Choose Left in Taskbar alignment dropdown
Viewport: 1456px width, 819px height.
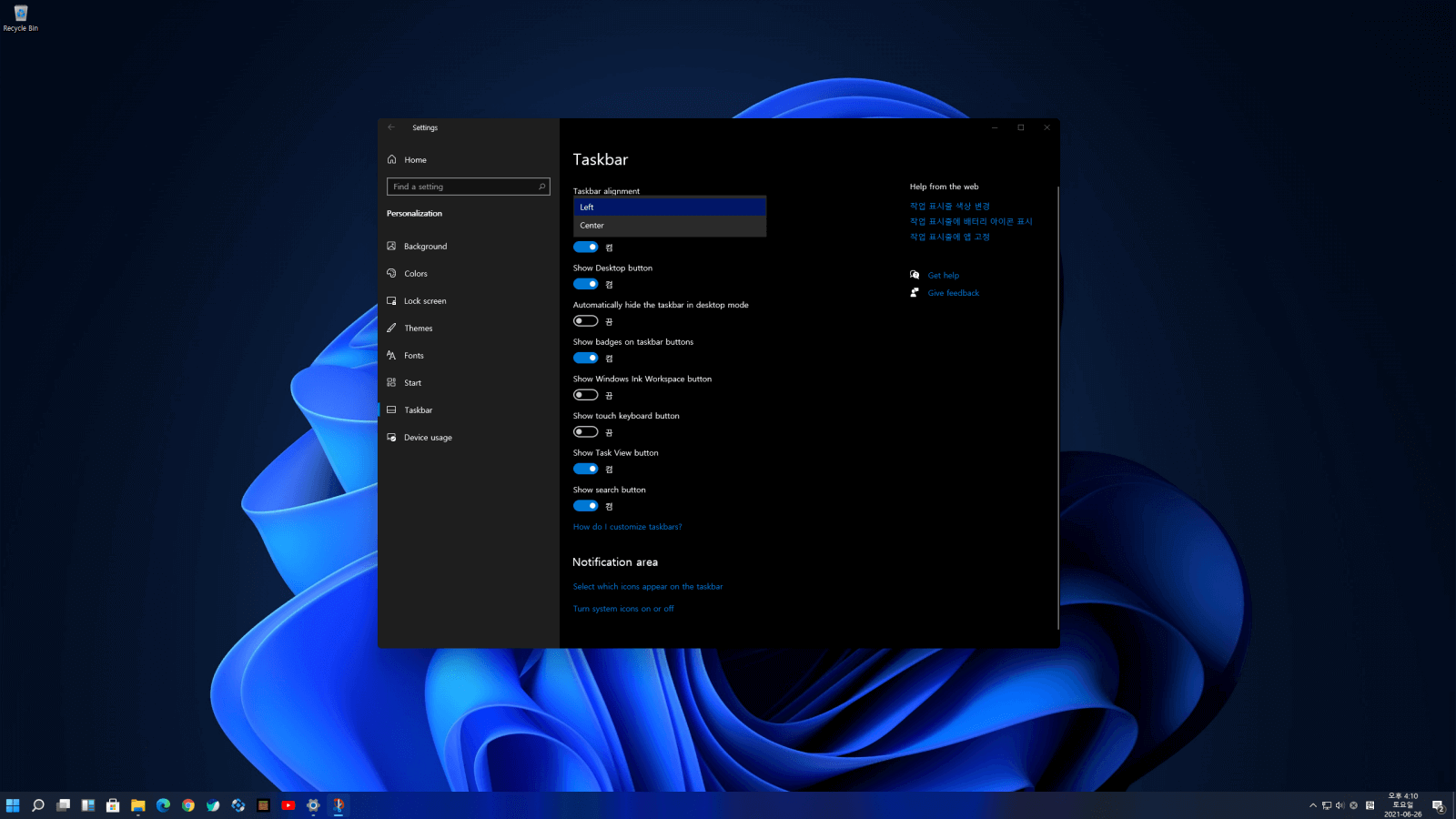point(670,207)
